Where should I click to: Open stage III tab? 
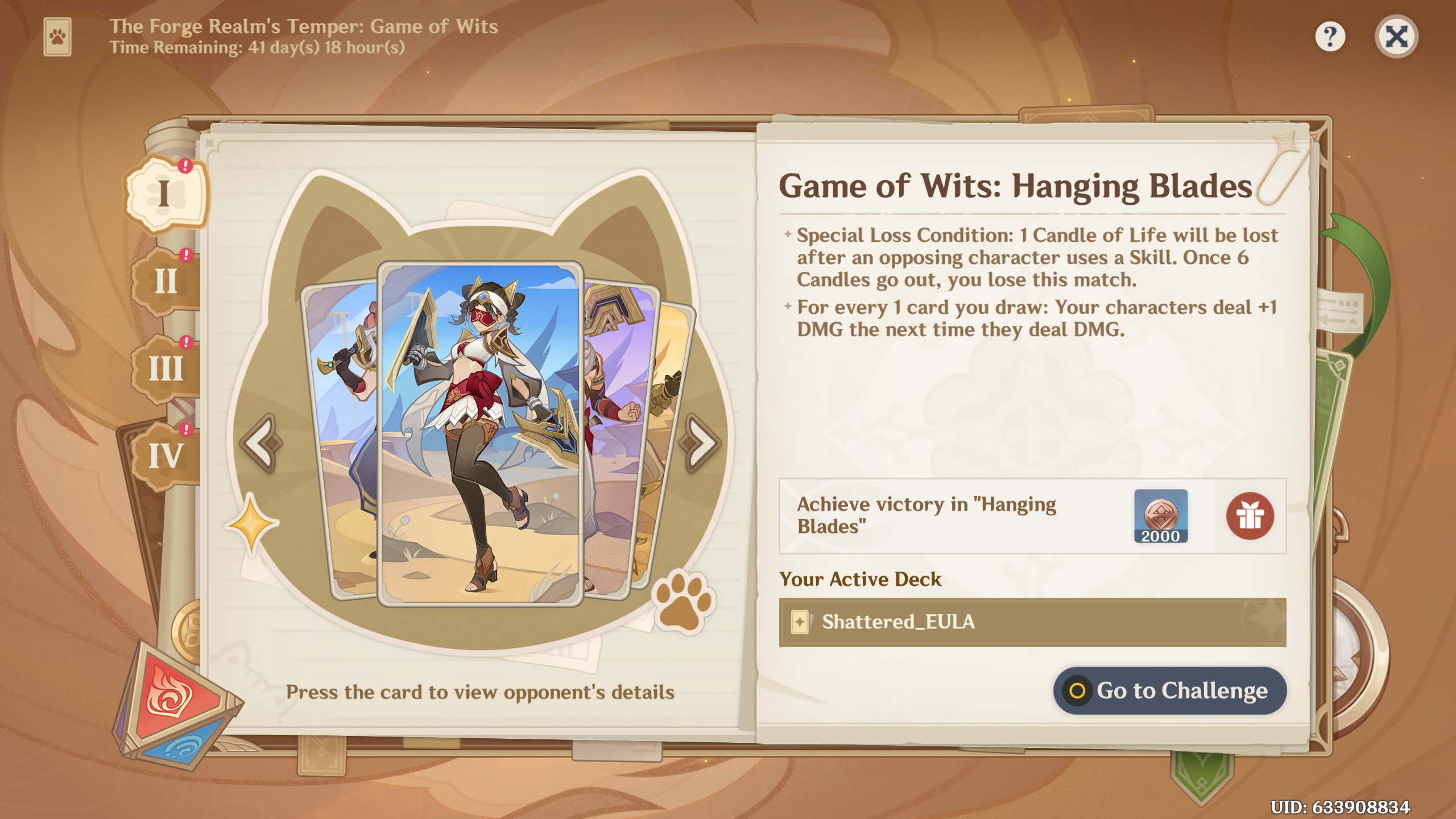pos(166,369)
